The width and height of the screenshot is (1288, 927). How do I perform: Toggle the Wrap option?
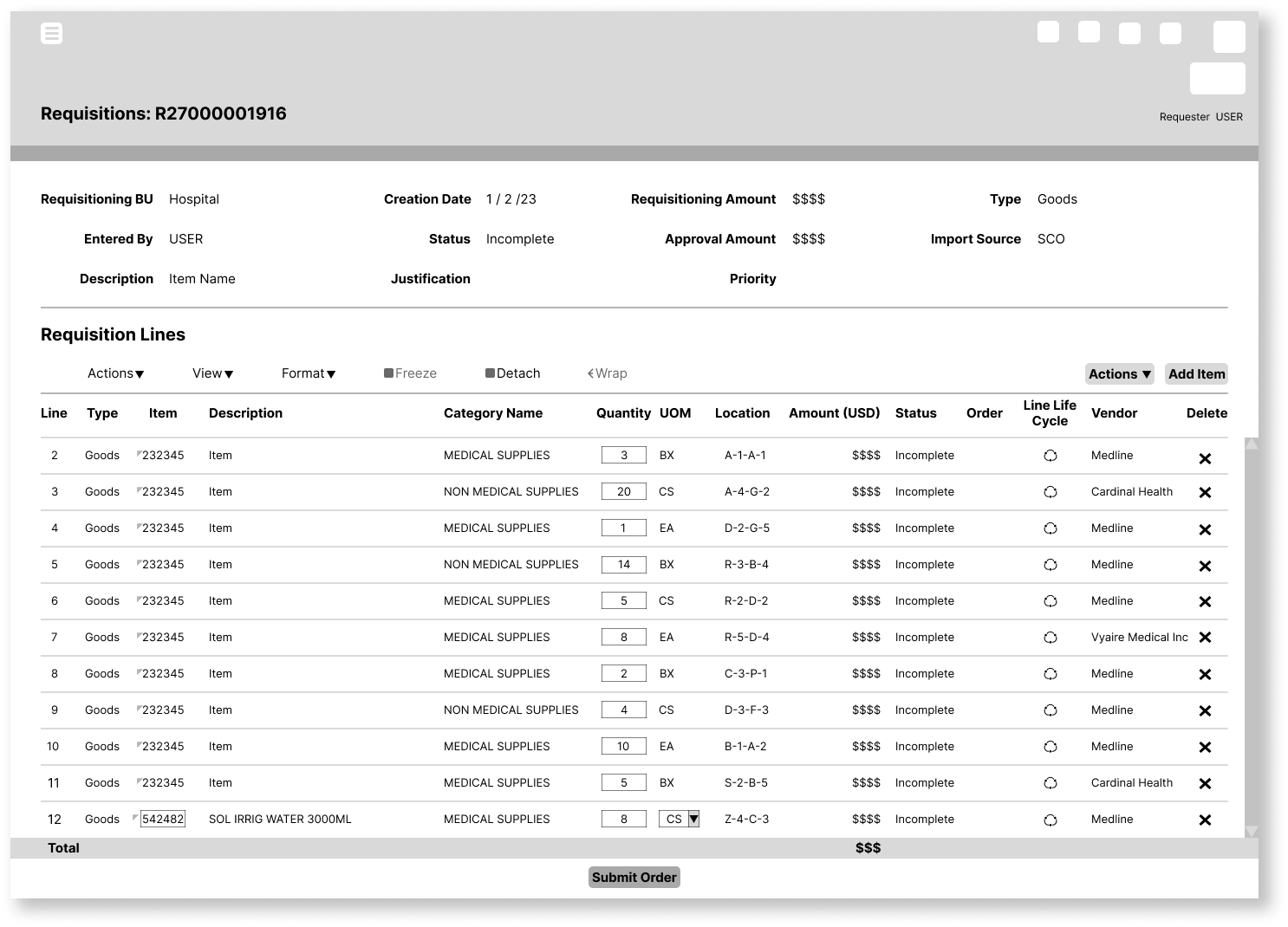[607, 373]
